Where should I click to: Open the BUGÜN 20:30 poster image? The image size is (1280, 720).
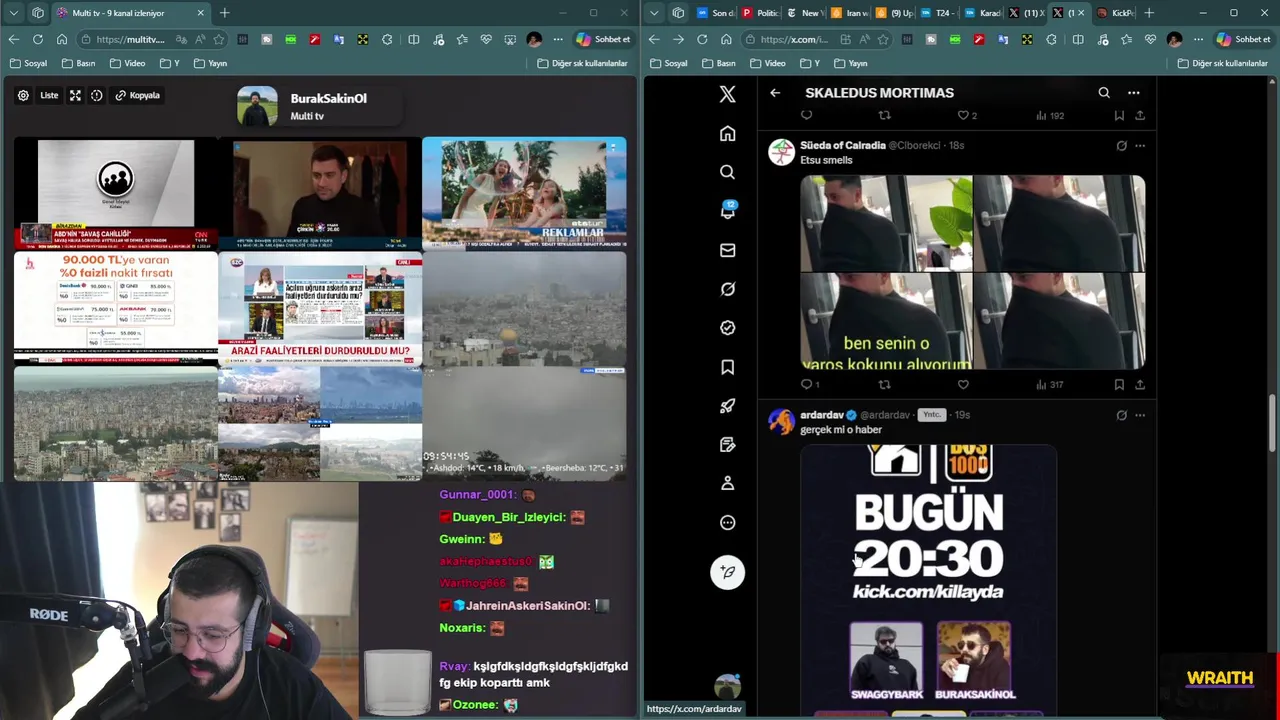click(929, 580)
